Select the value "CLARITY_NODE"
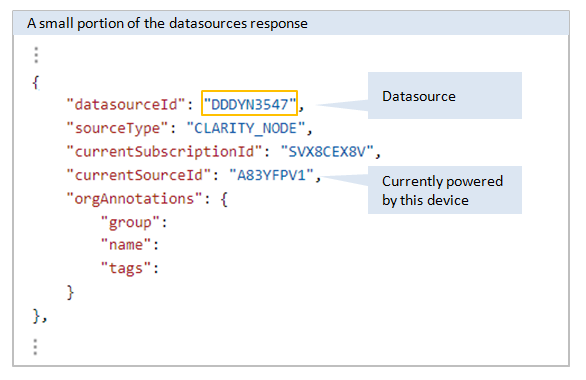This screenshot has height=380, width=586. pyautogui.click(x=246, y=129)
